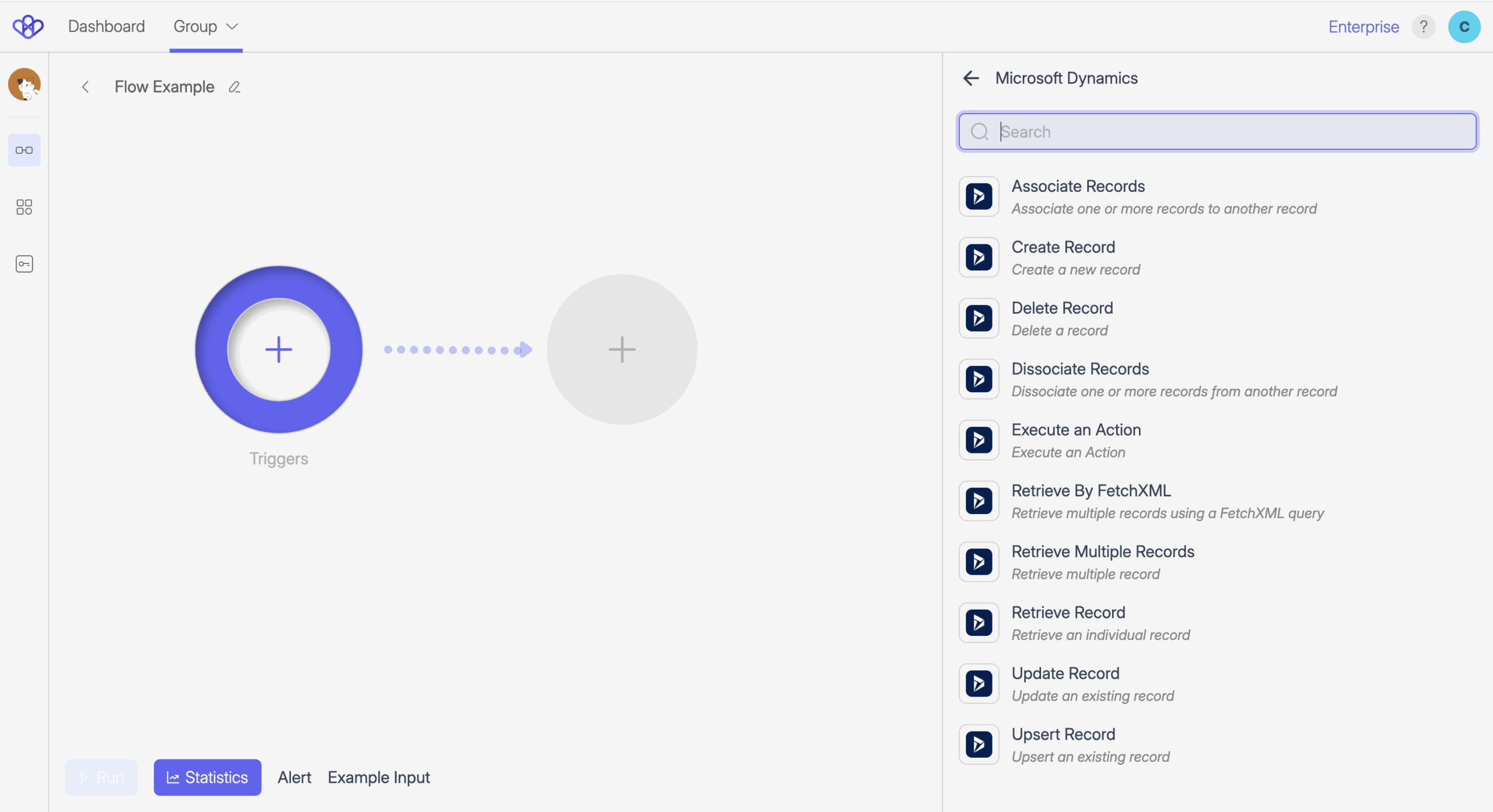Click the back arrow beside Microsoft Dynamics

(971, 78)
